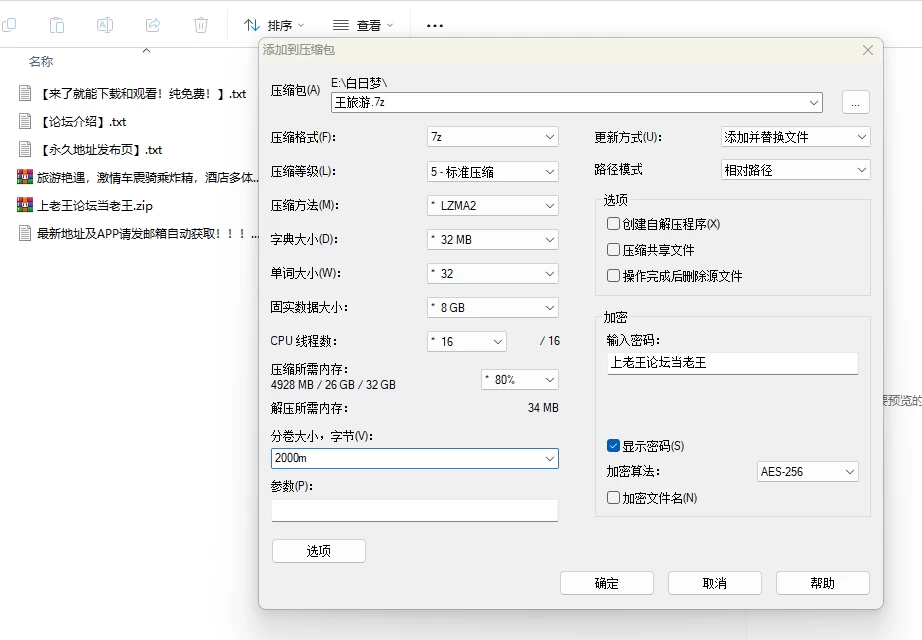The image size is (922, 640).
Task: Click file name 【永久地址发布页】.txt
Action: click(100, 150)
